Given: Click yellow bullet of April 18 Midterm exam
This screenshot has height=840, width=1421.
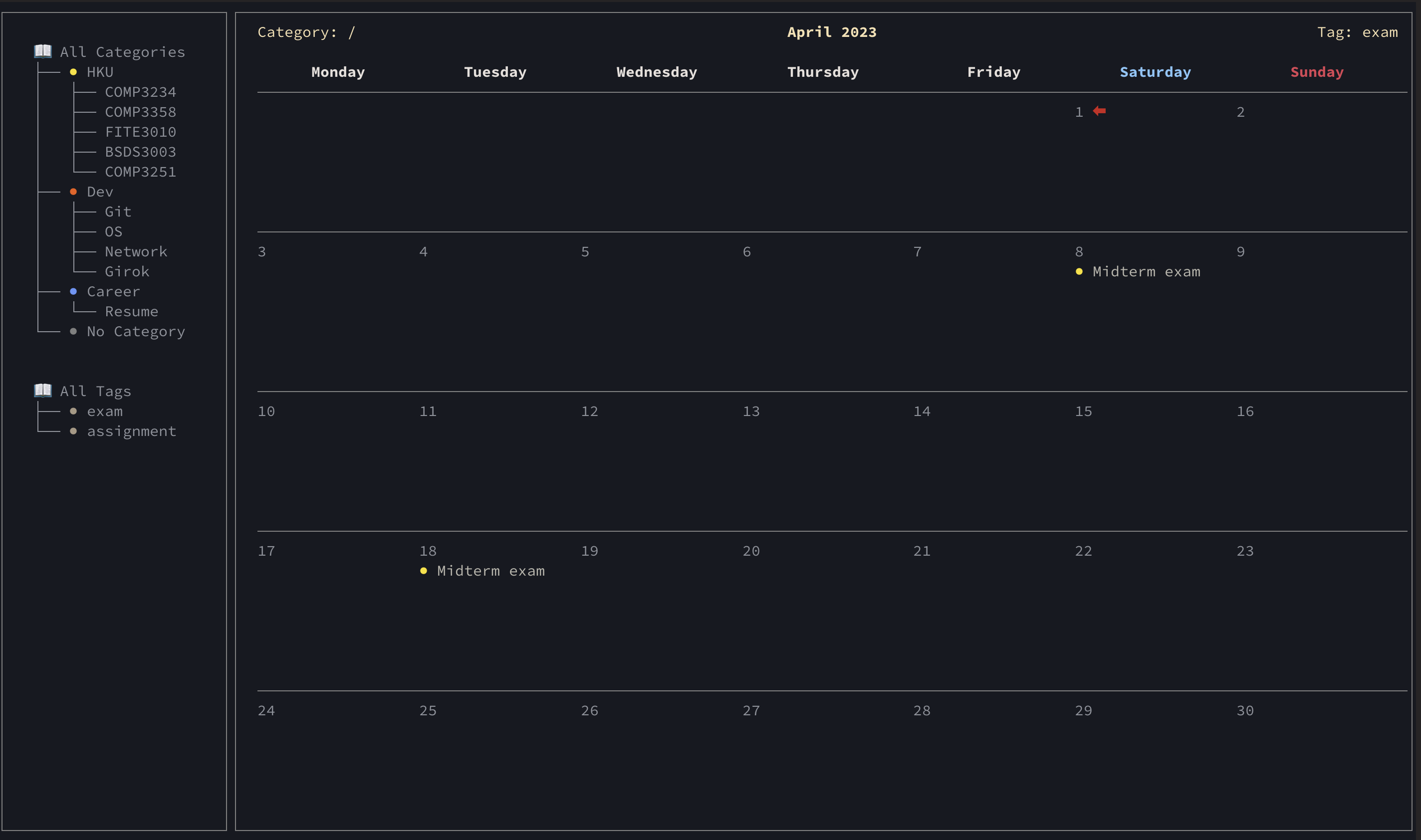Looking at the screenshot, I should [x=424, y=571].
